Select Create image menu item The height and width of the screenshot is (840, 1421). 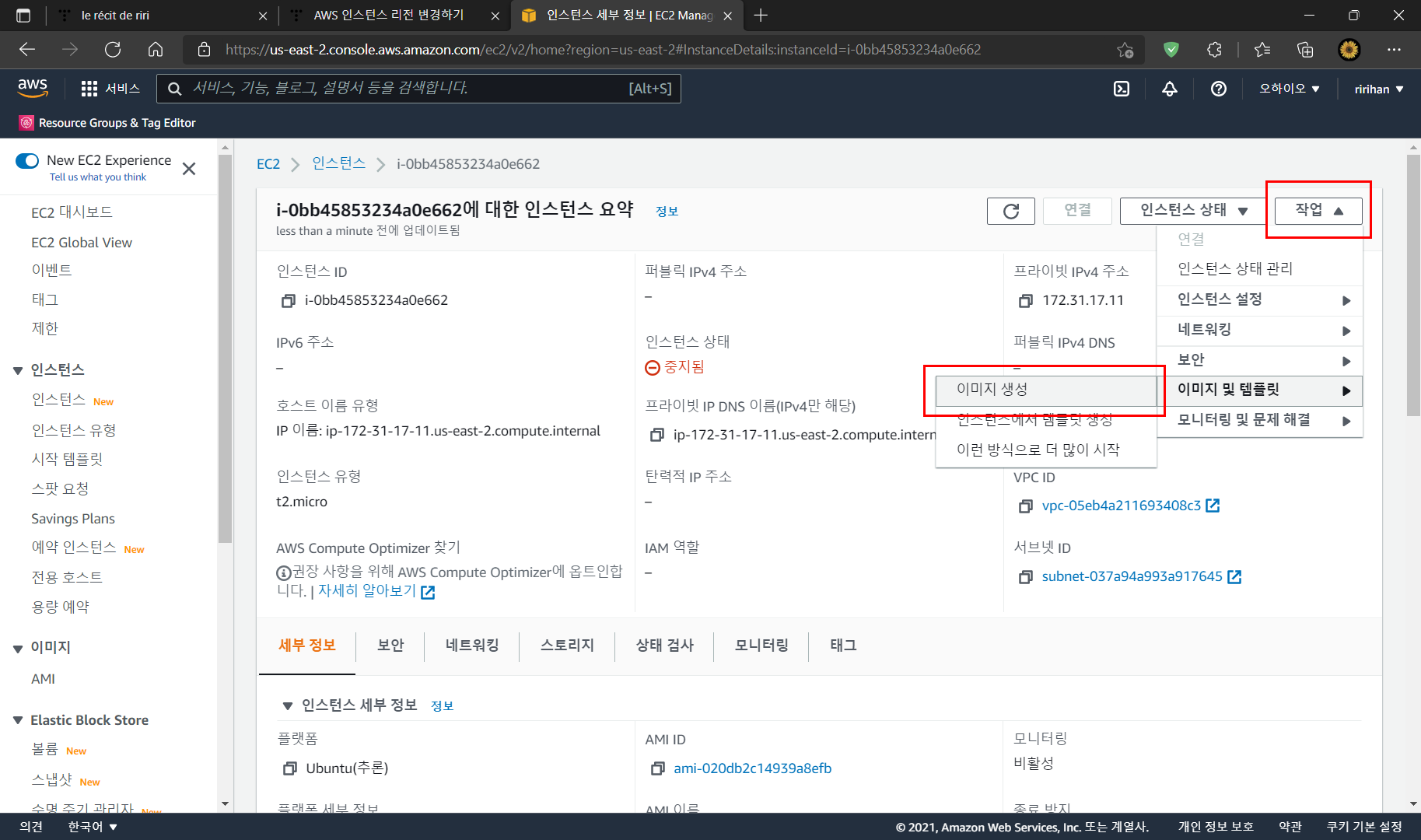click(x=1046, y=390)
